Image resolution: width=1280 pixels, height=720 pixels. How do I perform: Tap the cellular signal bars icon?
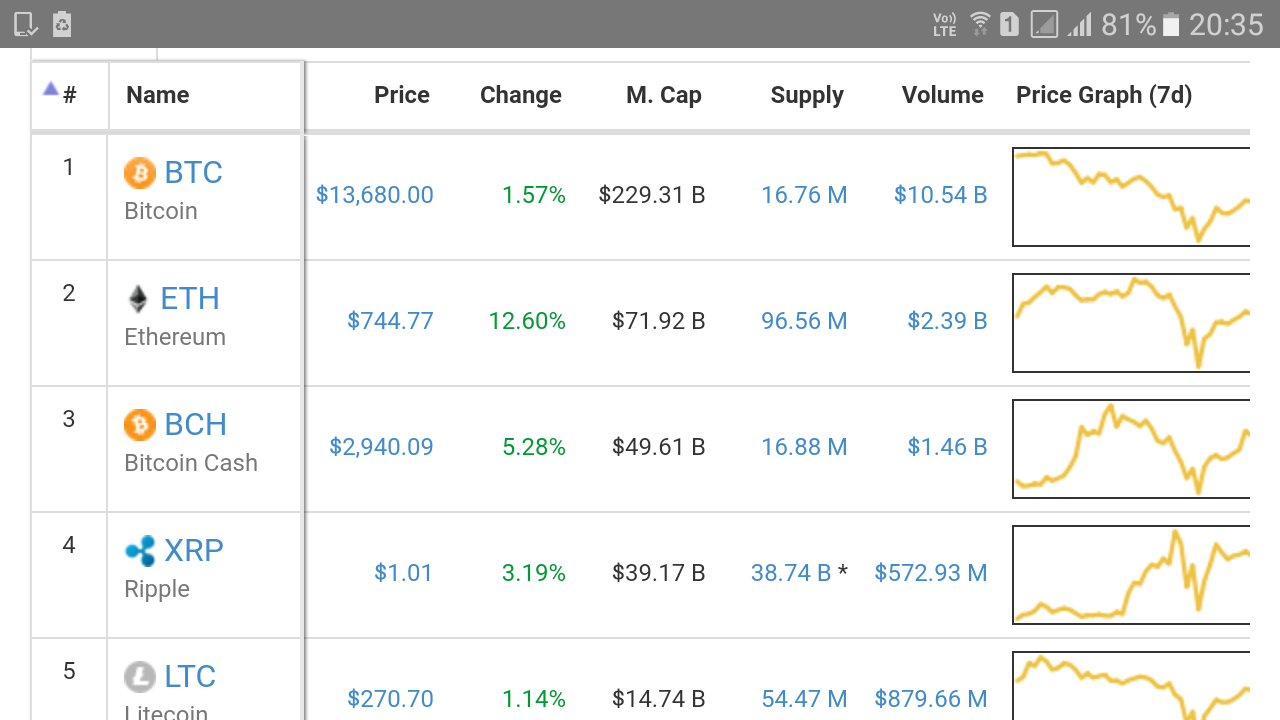point(1080,24)
